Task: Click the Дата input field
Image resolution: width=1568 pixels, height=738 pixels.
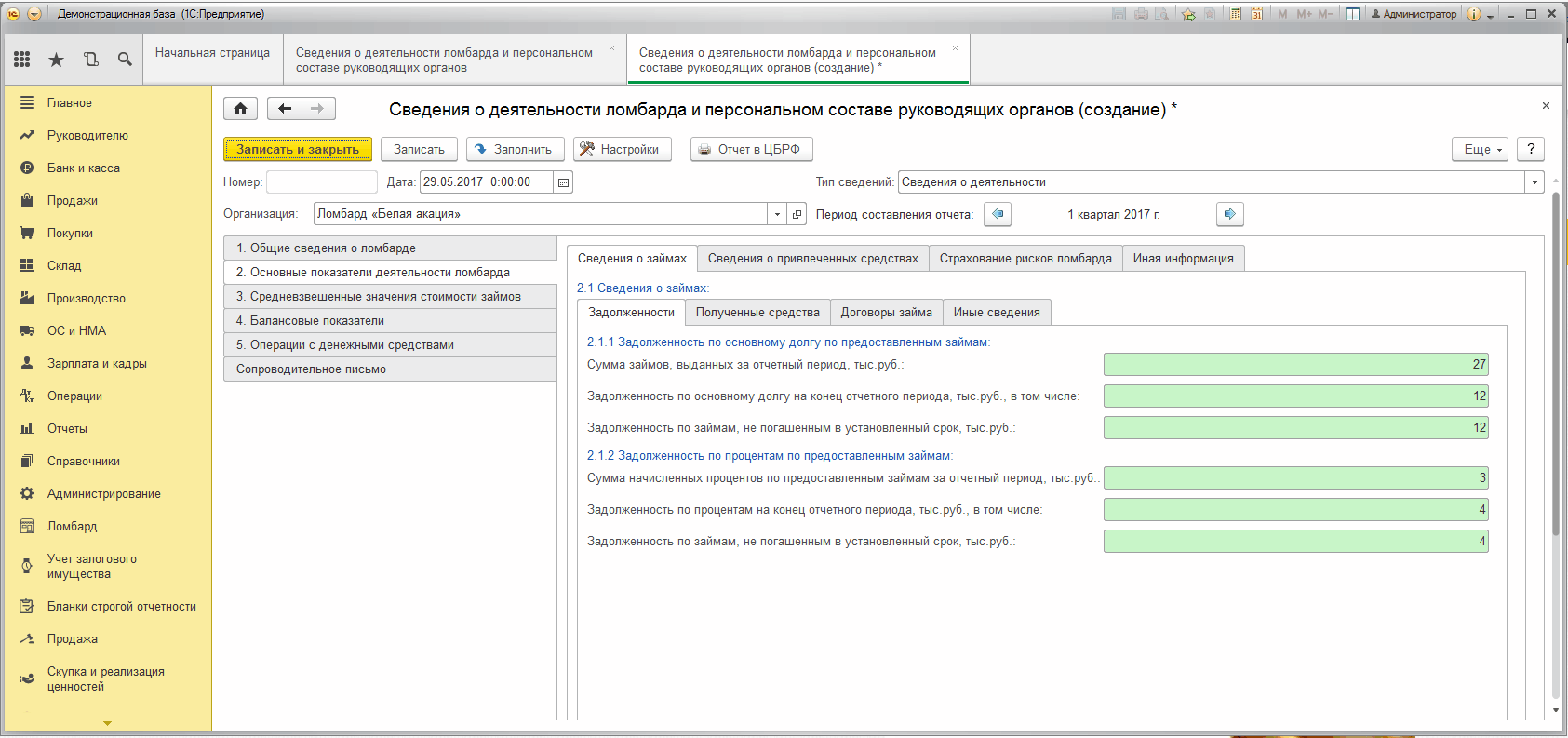Action: 487,182
